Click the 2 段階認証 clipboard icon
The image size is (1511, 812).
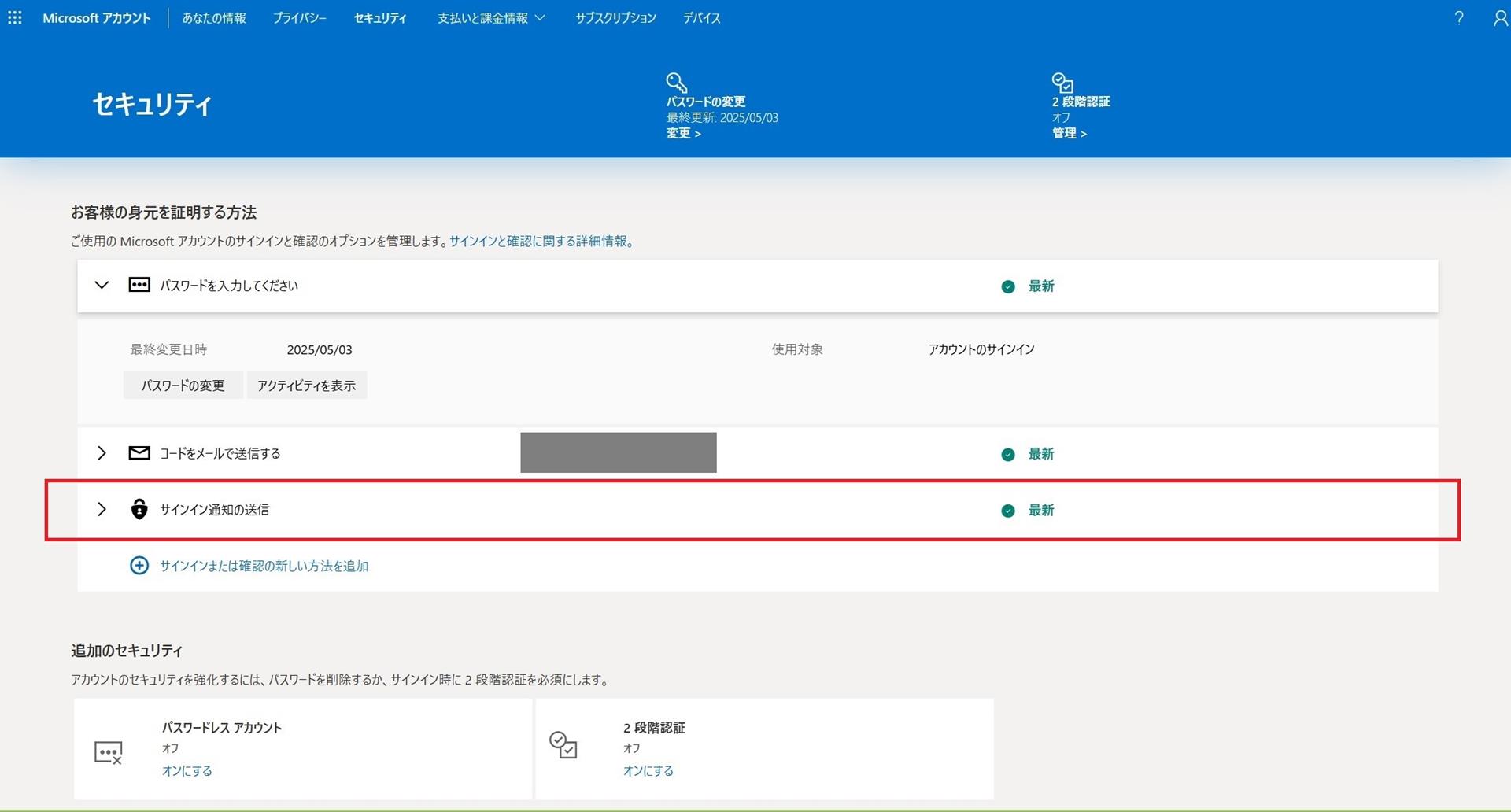tap(1062, 82)
